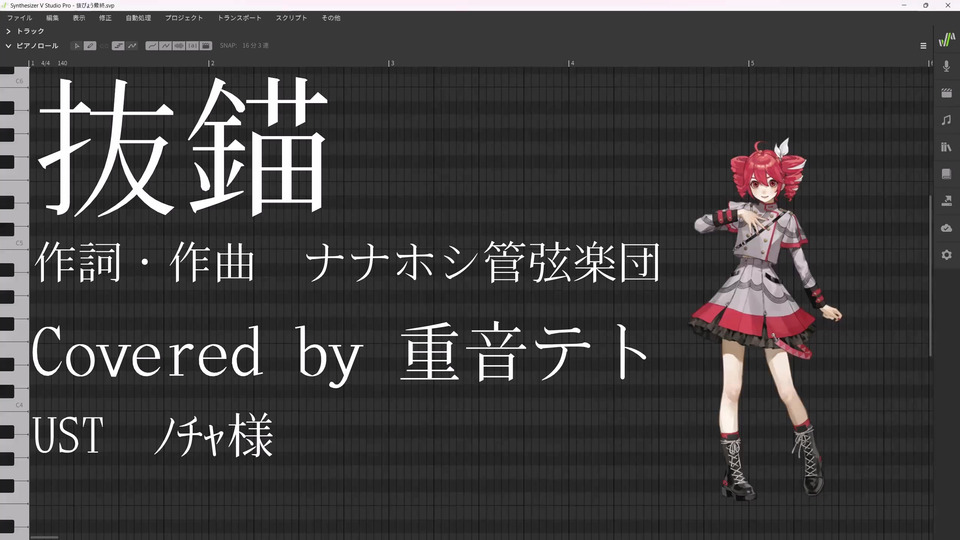Screen dimensions: 960x540
Task: Open the settings gear panel
Action: pos(947,255)
